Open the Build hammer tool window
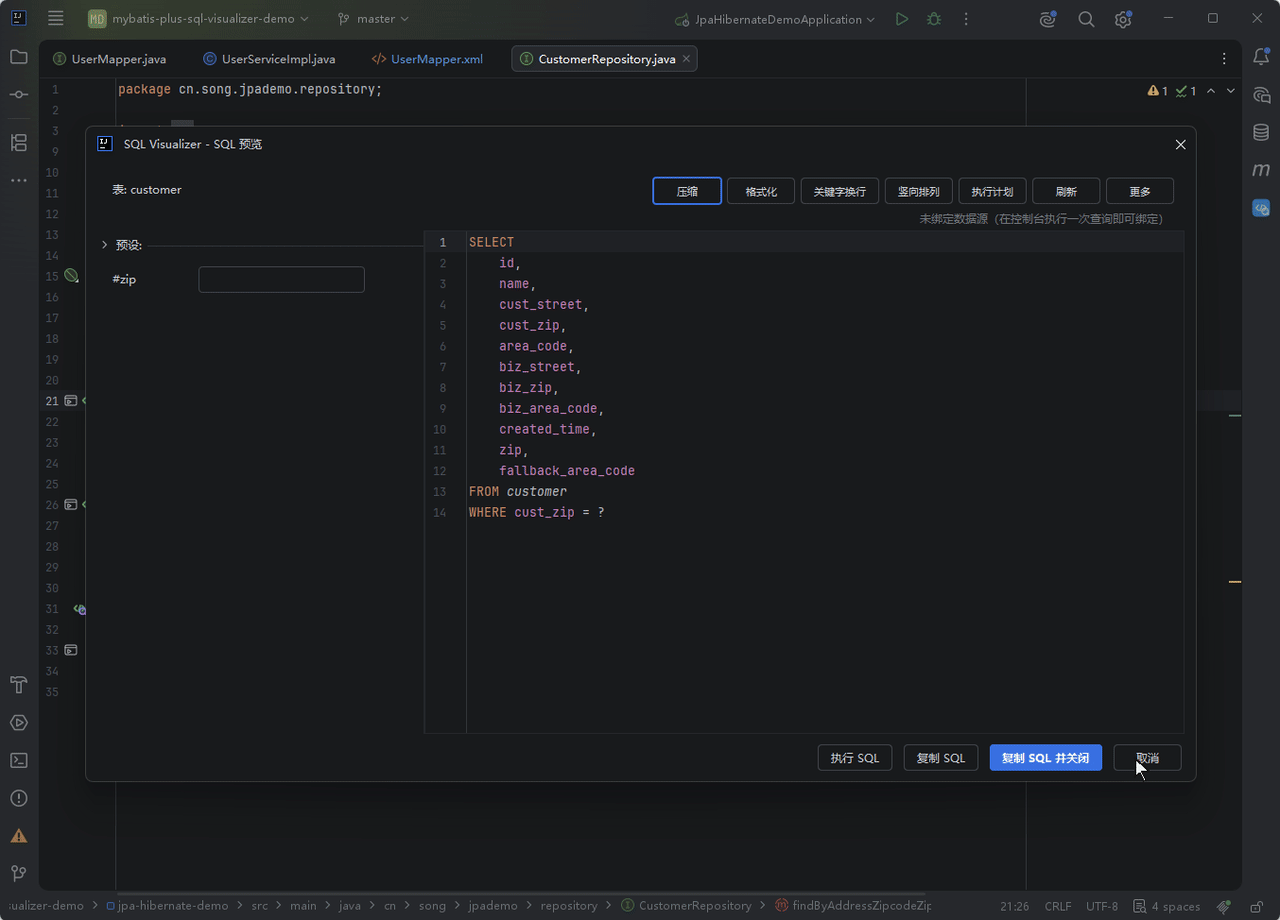Screen dimensions: 1280x920 tap(18, 685)
